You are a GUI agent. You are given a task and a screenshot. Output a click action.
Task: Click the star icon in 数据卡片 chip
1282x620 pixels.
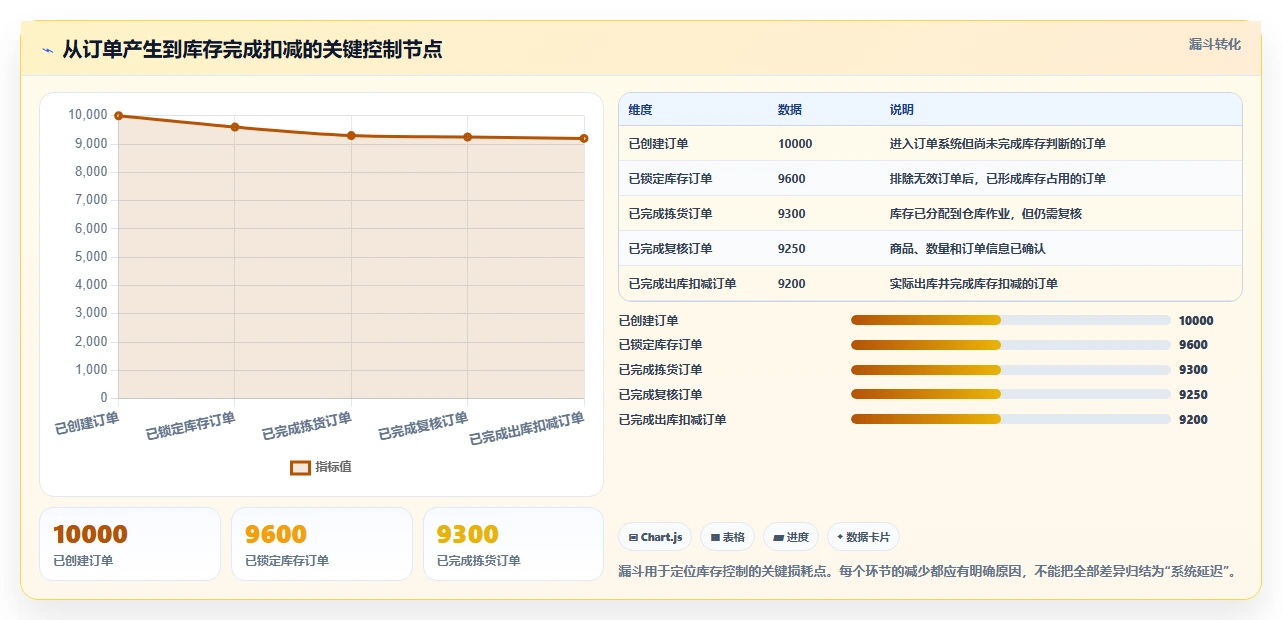840,537
